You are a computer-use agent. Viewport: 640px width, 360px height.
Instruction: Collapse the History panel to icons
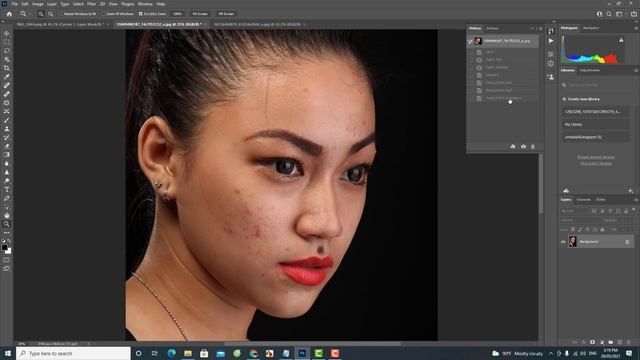point(532,29)
